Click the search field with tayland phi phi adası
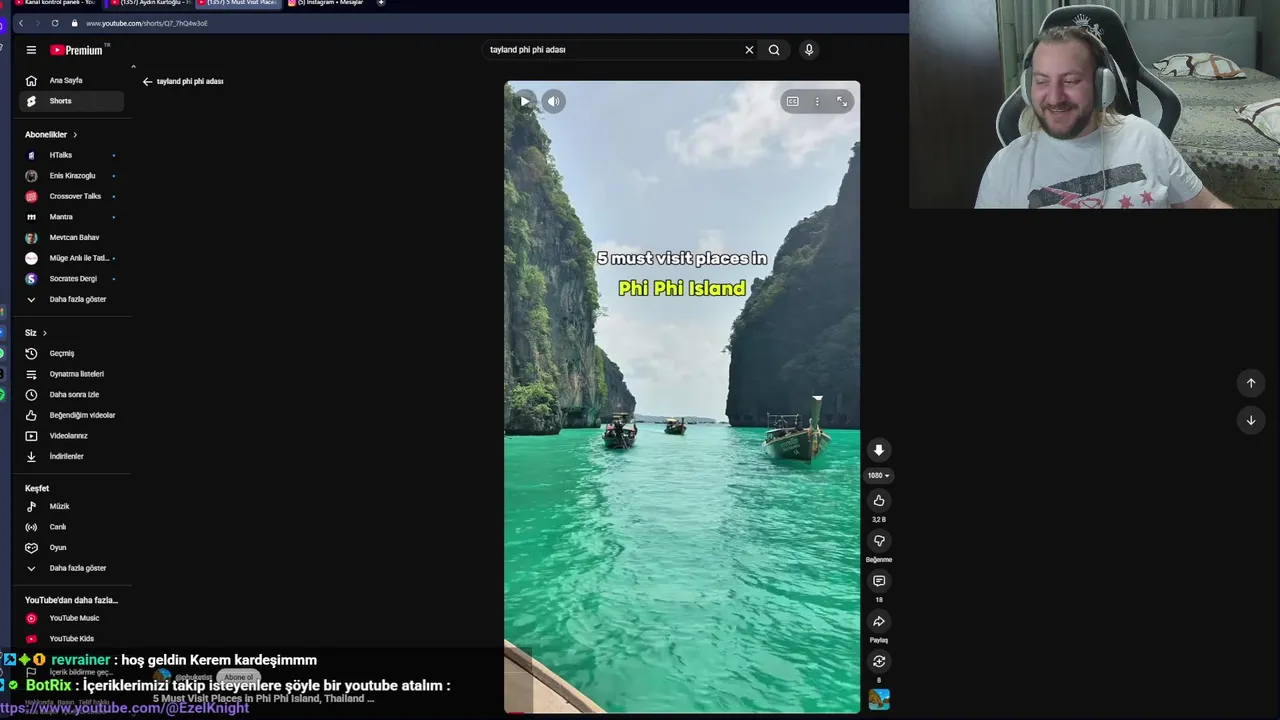The width and height of the screenshot is (1280, 720). tap(612, 50)
